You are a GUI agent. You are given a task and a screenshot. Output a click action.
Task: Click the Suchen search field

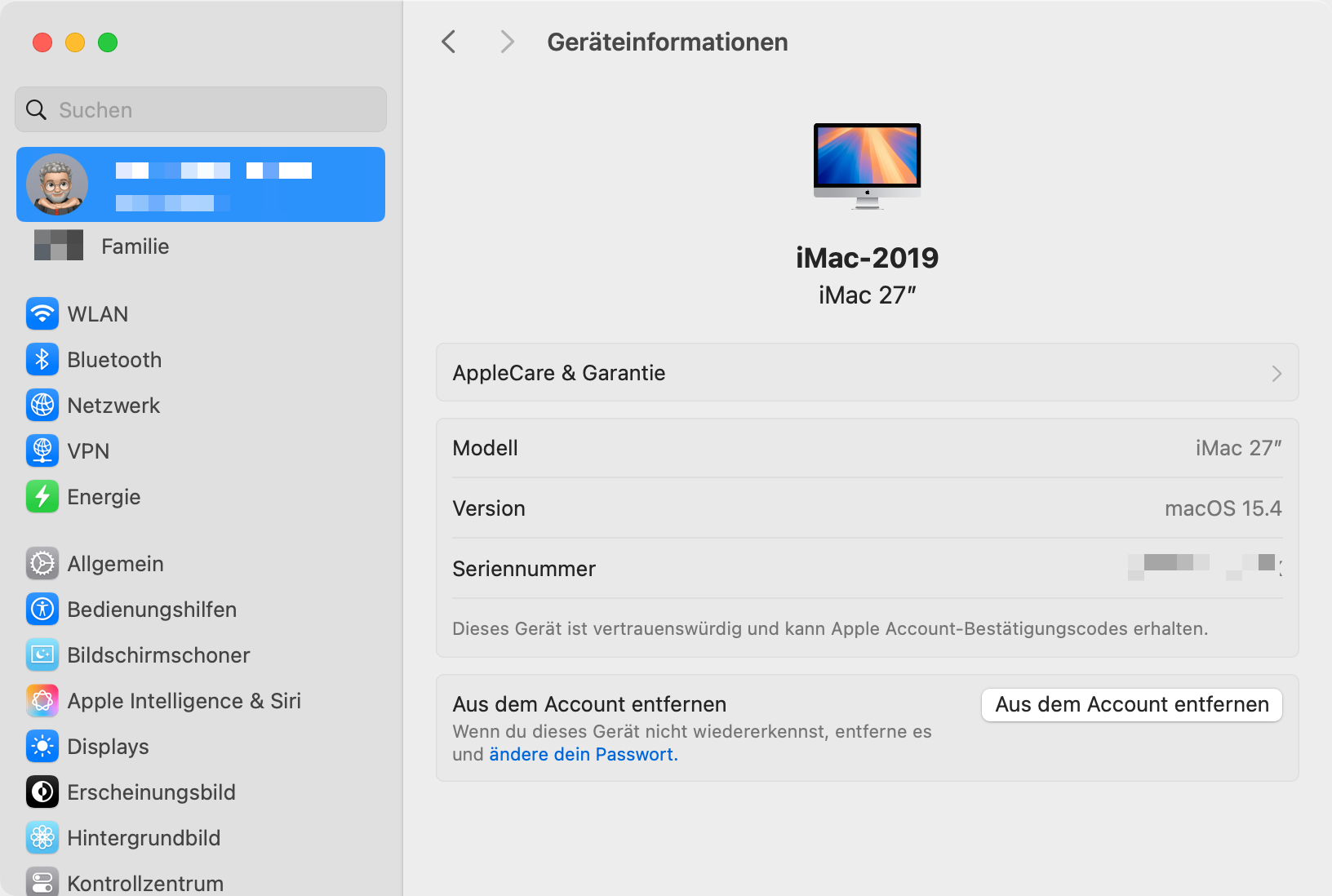(201, 109)
